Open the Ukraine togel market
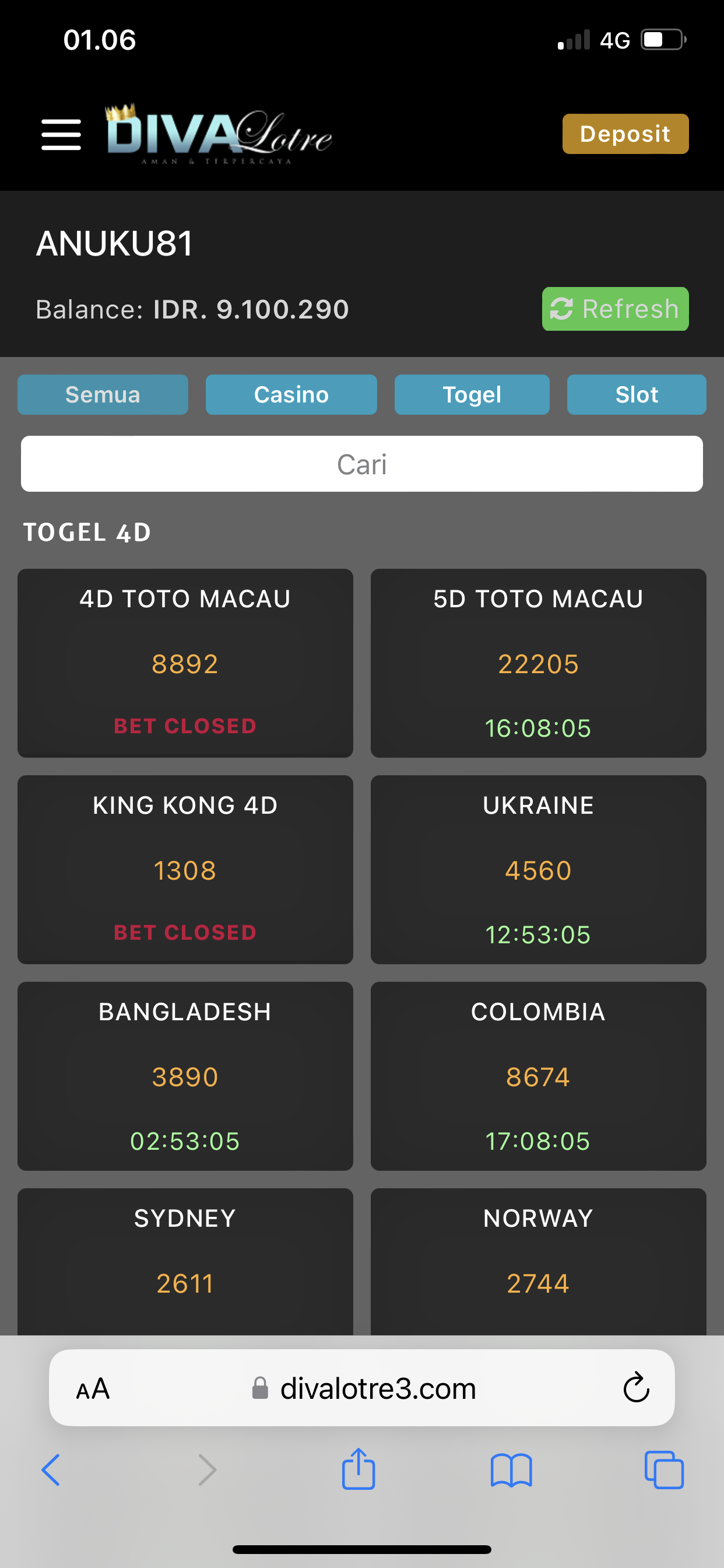This screenshot has width=724, height=1568. pyautogui.click(x=538, y=869)
